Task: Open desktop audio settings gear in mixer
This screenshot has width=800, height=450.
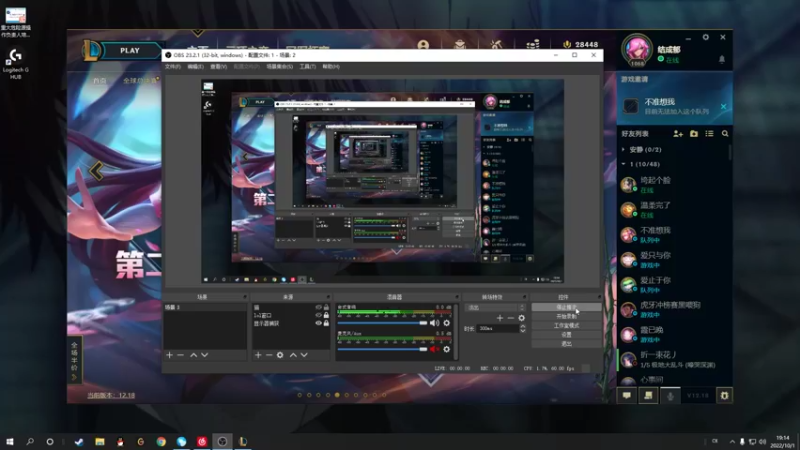Action: point(446,323)
